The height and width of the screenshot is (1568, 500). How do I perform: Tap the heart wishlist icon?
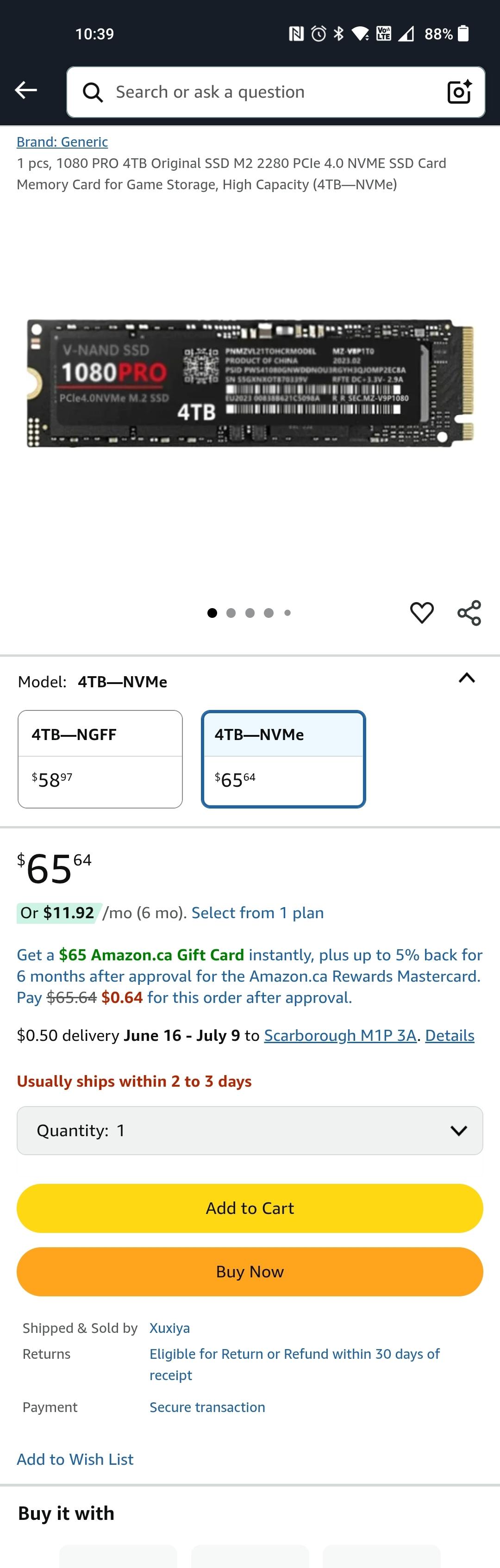(421, 612)
